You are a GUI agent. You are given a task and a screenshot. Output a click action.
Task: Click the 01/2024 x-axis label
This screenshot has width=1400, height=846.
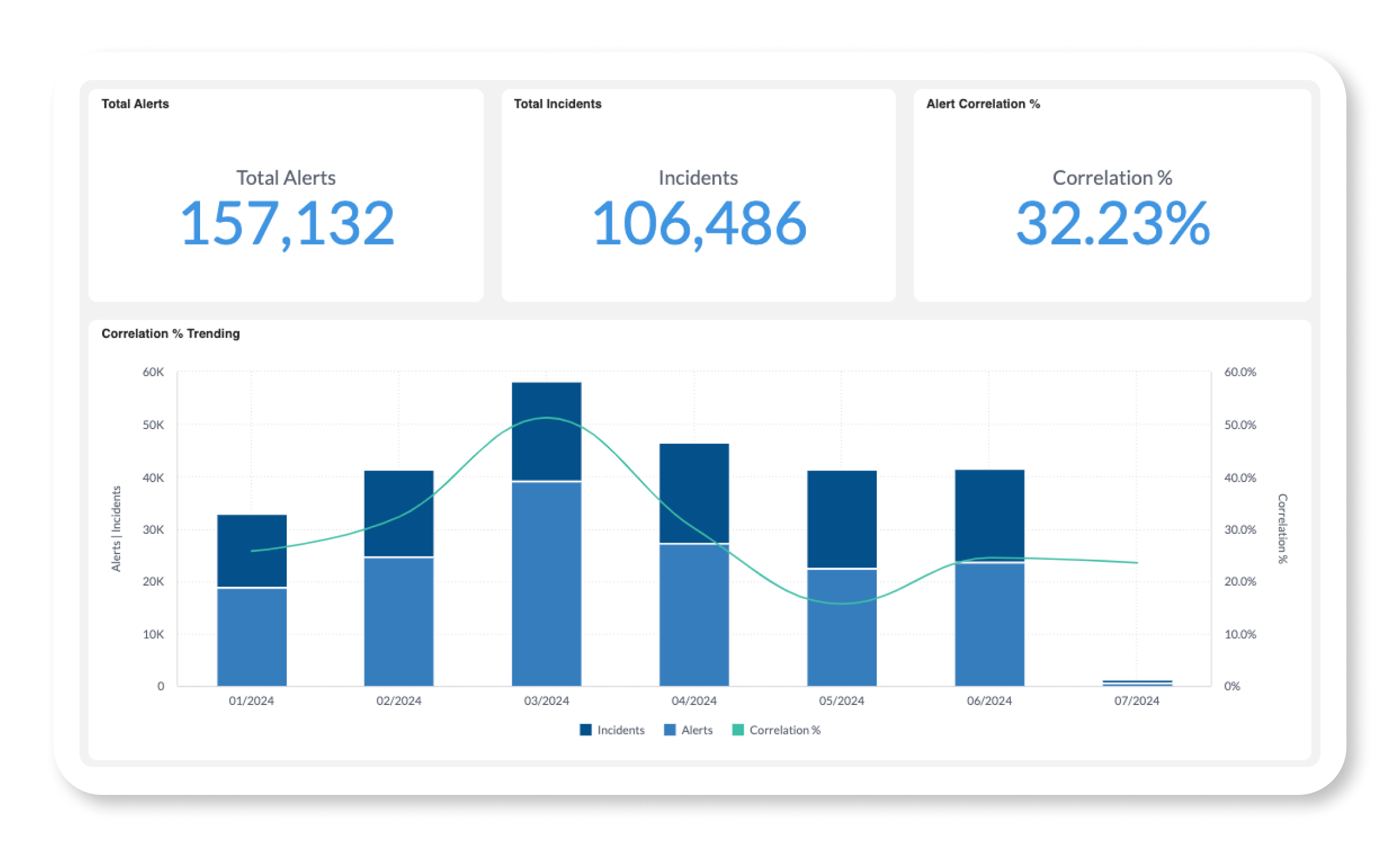[251, 701]
